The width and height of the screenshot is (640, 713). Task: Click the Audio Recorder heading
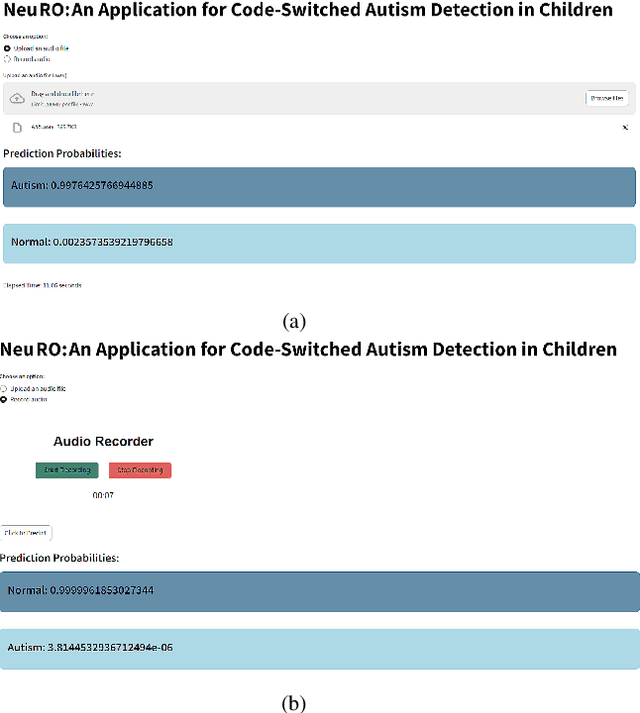click(103, 441)
